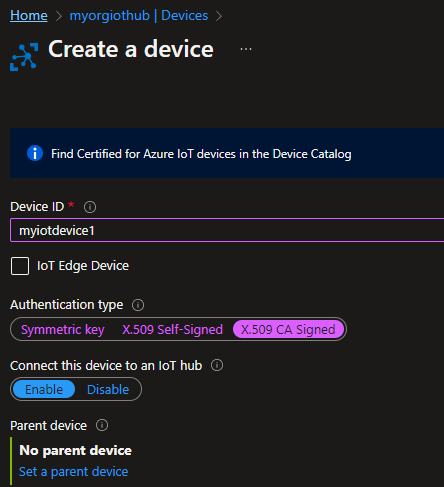Select X.509 CA Signed authentication
Screen dimensions: 444x487
pos(288,330)
